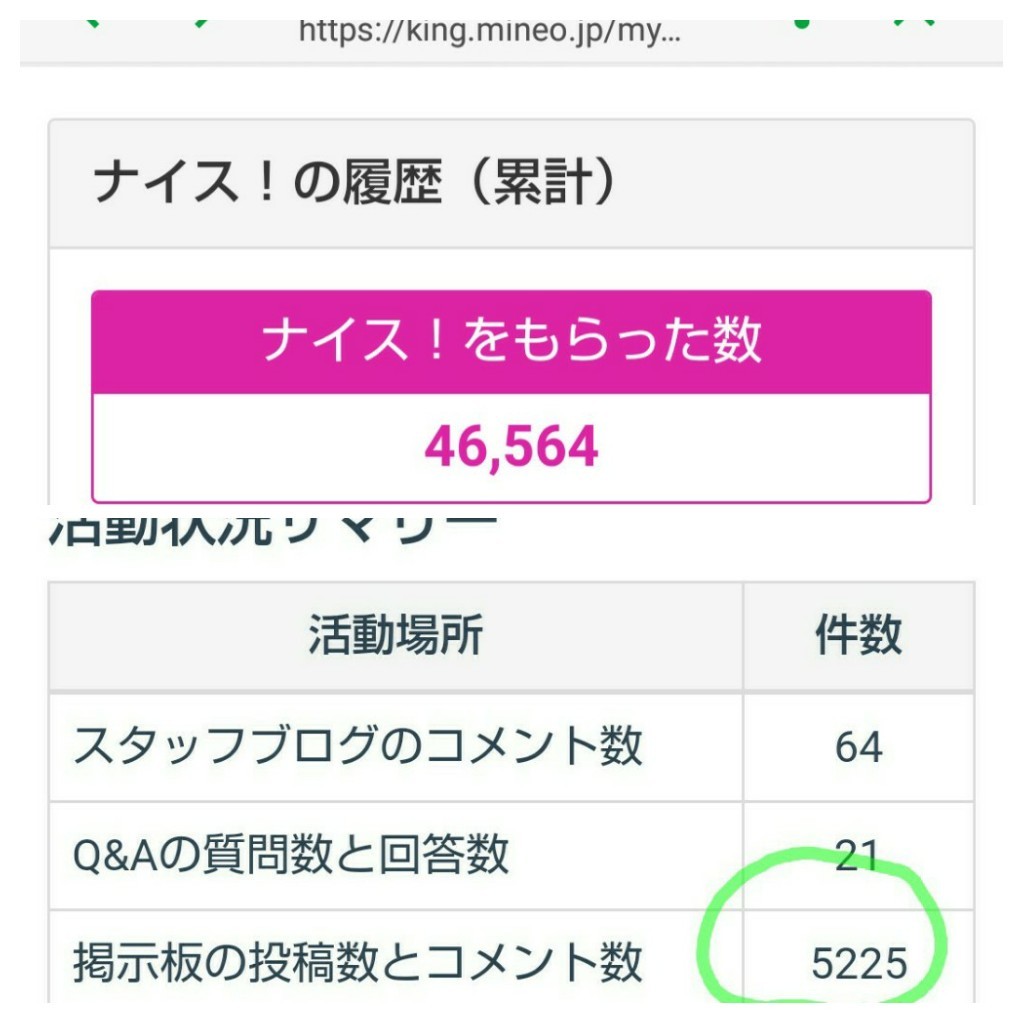Viewport: 1024px width, 1024px height.
Task: Click the white body of the ナイス history panel
Action: [511, 270]
